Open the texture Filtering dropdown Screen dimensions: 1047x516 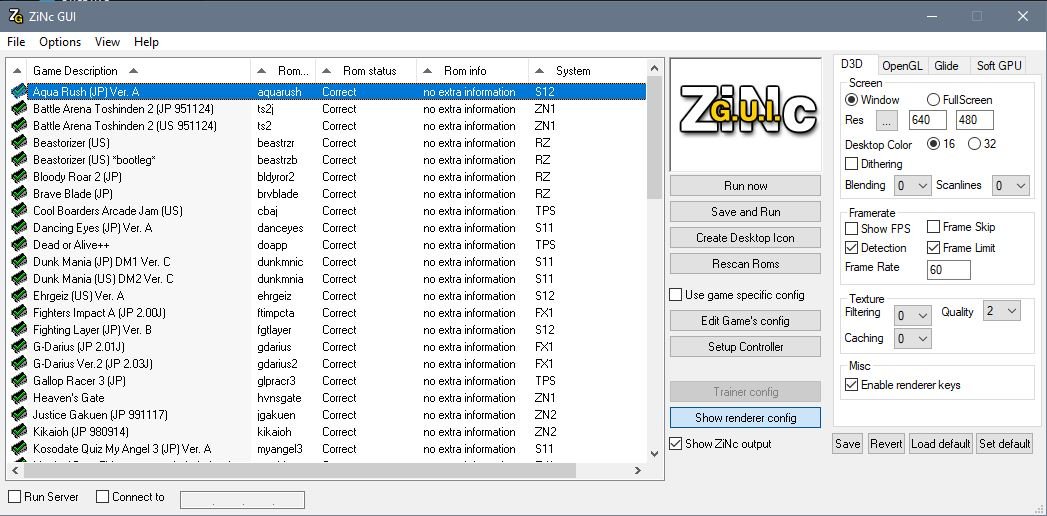click(x=912, y=315)
